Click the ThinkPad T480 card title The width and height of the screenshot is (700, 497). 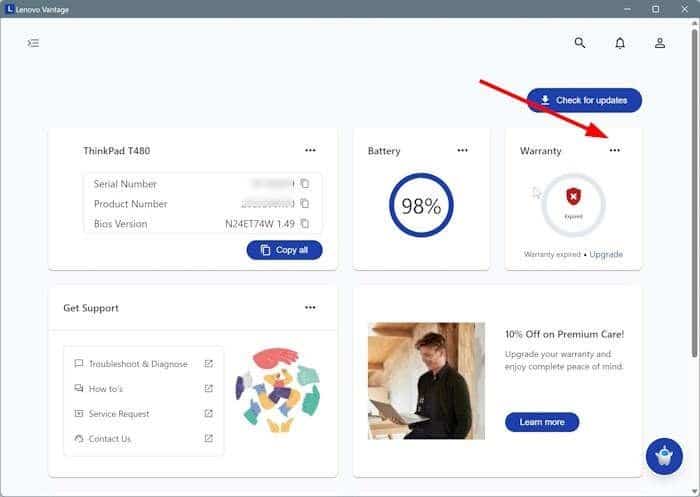117,151
